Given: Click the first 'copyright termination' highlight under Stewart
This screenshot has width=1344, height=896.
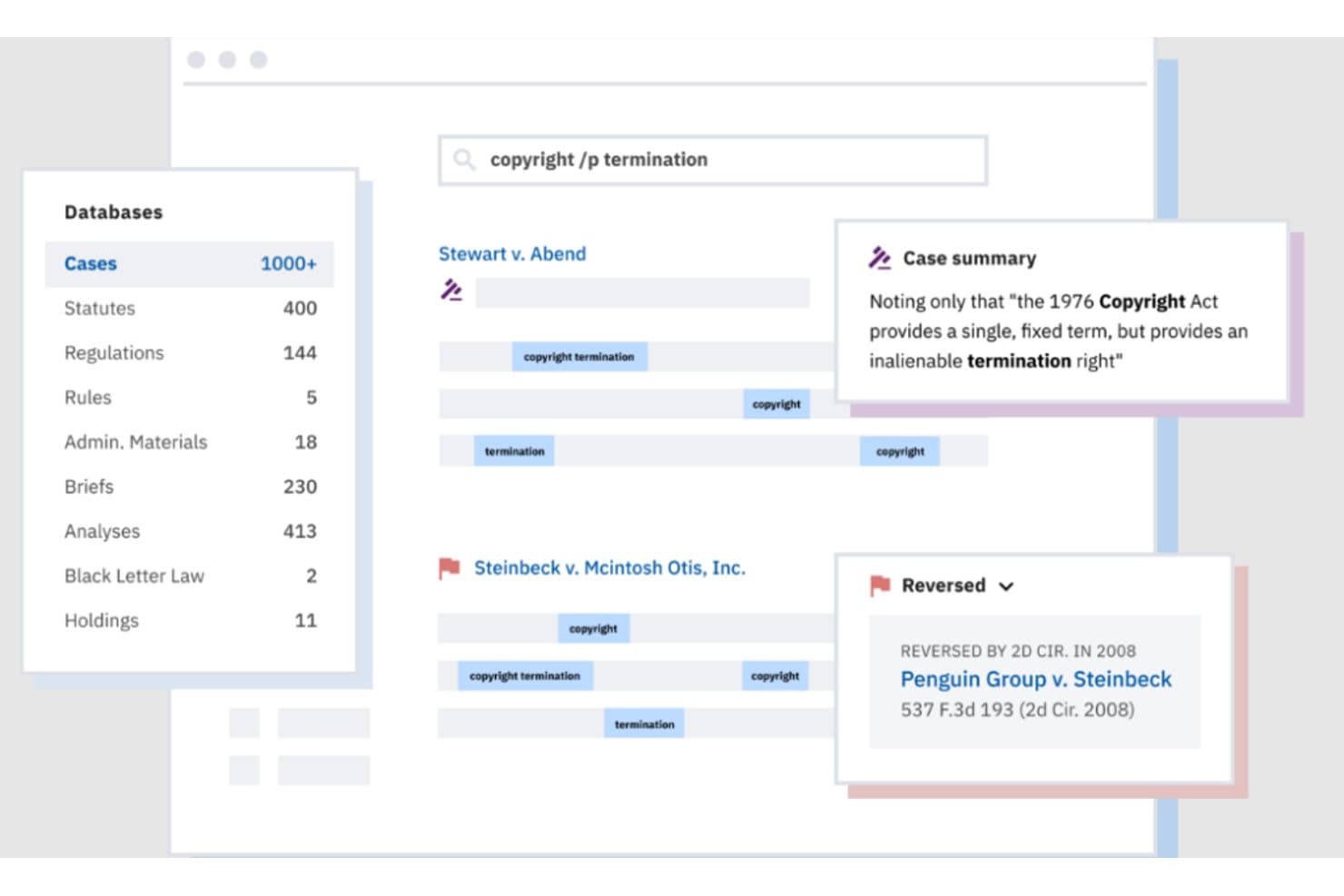Looking at the screenshot, I should pyautogui.click(x=579, y=357).
